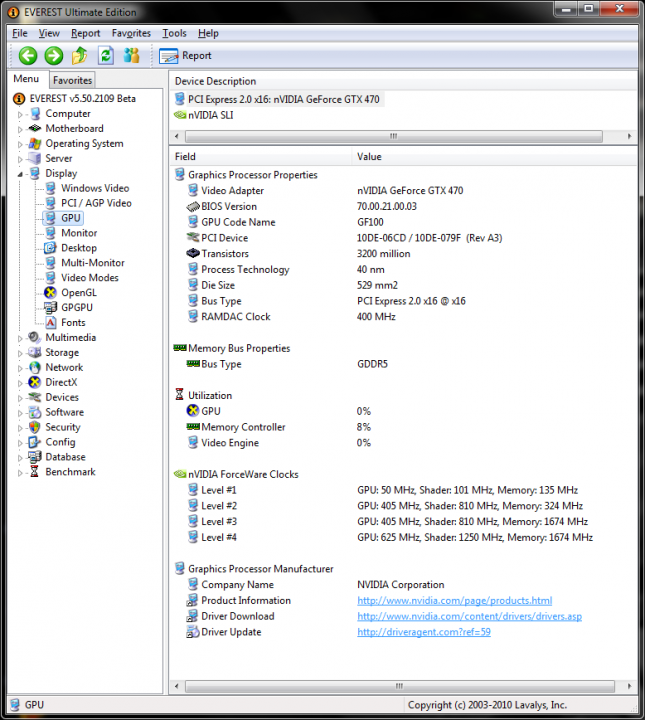Collapse the Display tree node
645x720 pixels.
pos(20,174)
